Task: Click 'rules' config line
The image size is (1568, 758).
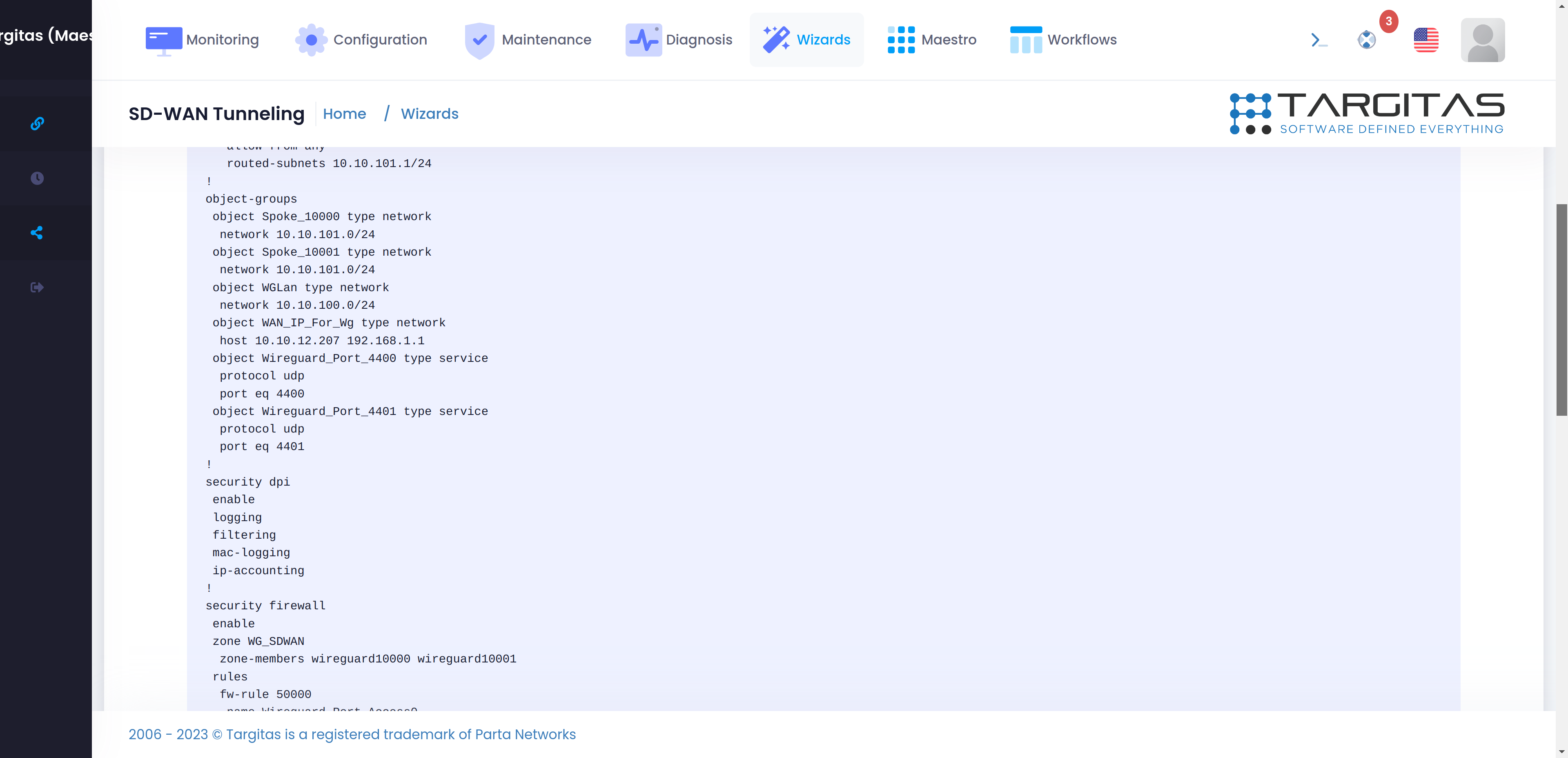Action: point(229,677)
